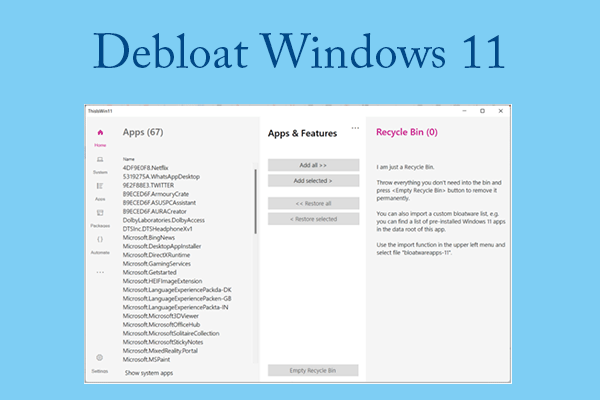Select Microsoft.MicrosoftOfficeHub entry
This screenshot has height=400, width=600.
161,325
